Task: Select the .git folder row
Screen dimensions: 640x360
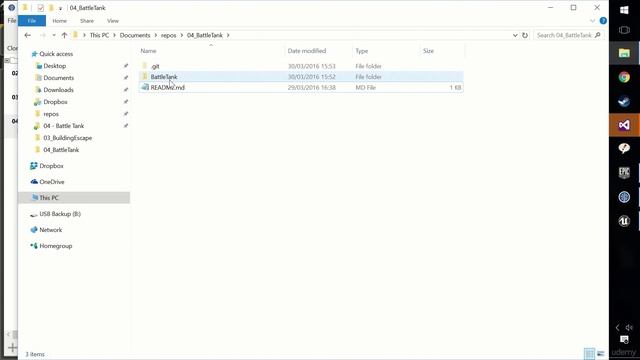Action: 301,66
